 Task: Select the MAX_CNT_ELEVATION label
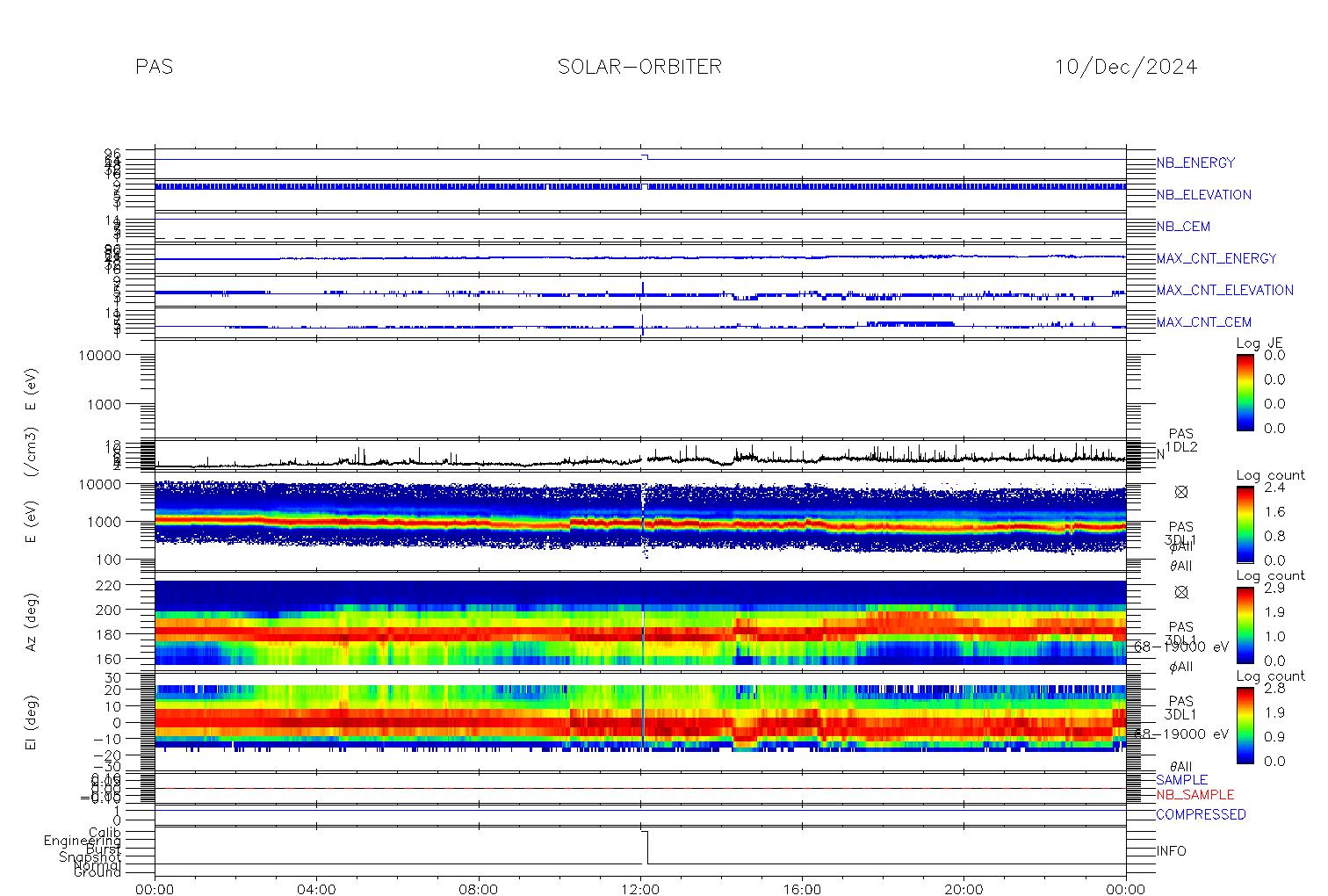(x=1224, y=290)
